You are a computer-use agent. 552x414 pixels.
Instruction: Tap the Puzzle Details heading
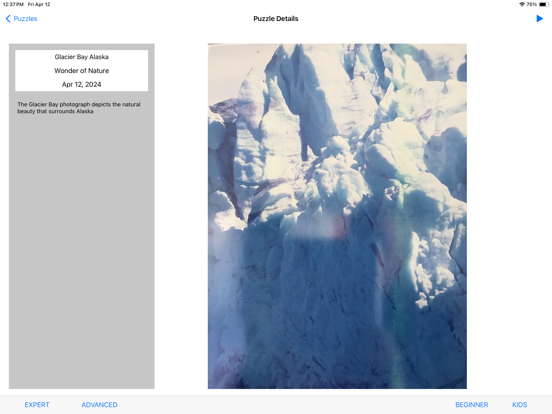tap(276, 19)
